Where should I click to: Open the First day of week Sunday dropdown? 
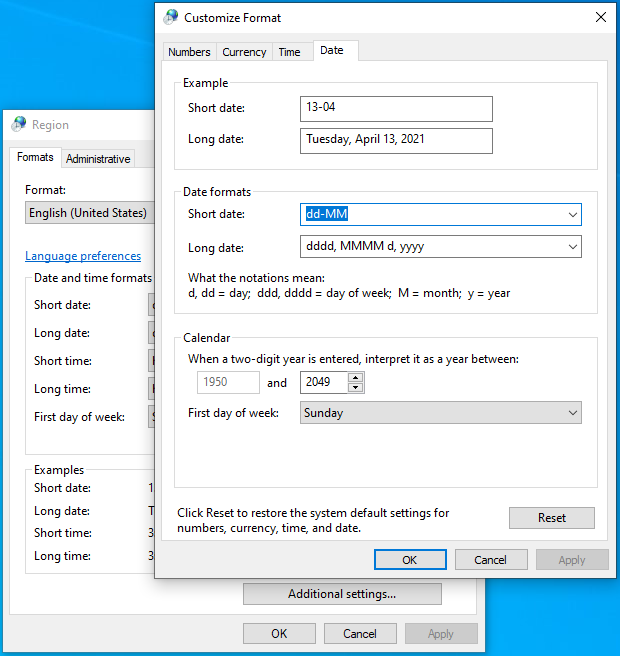pos(441,413)
